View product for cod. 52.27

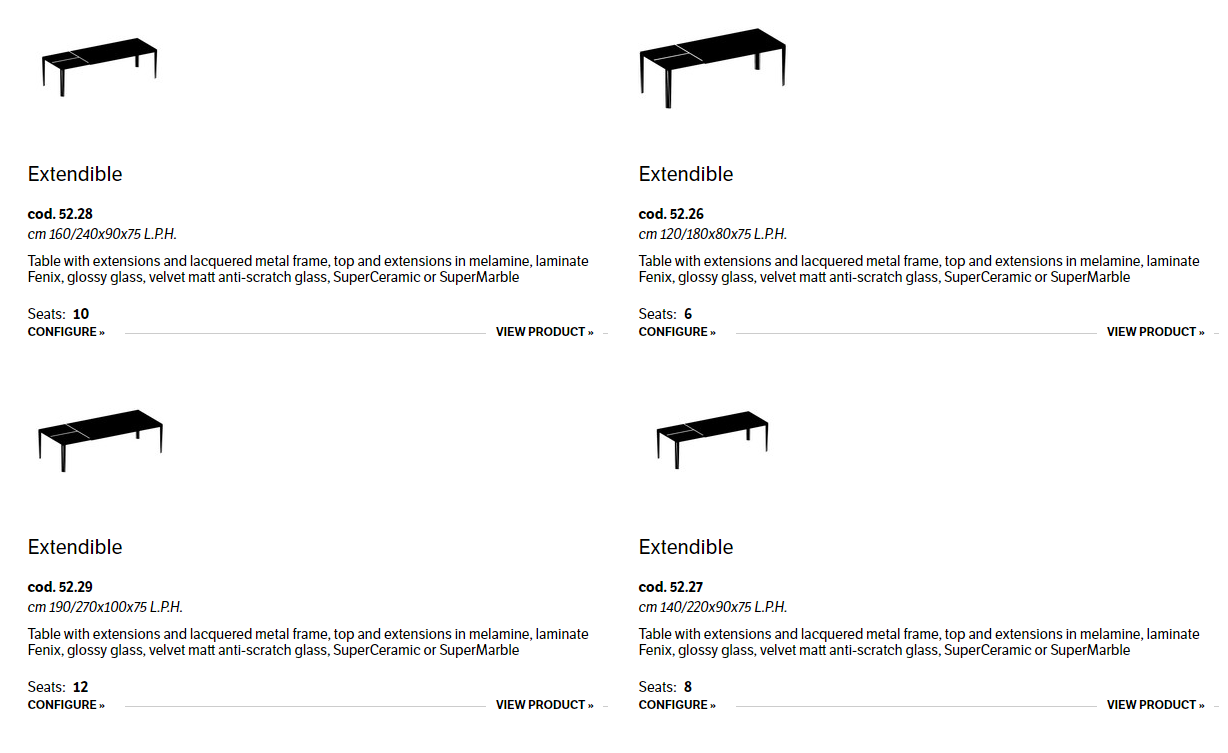[x=1155, y=705]
